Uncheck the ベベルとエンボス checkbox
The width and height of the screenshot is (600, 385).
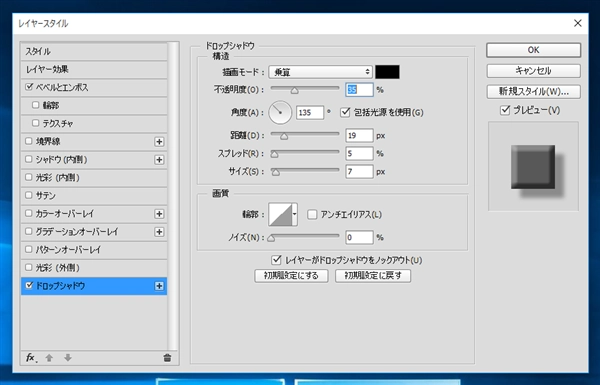(x=29, y=87)
